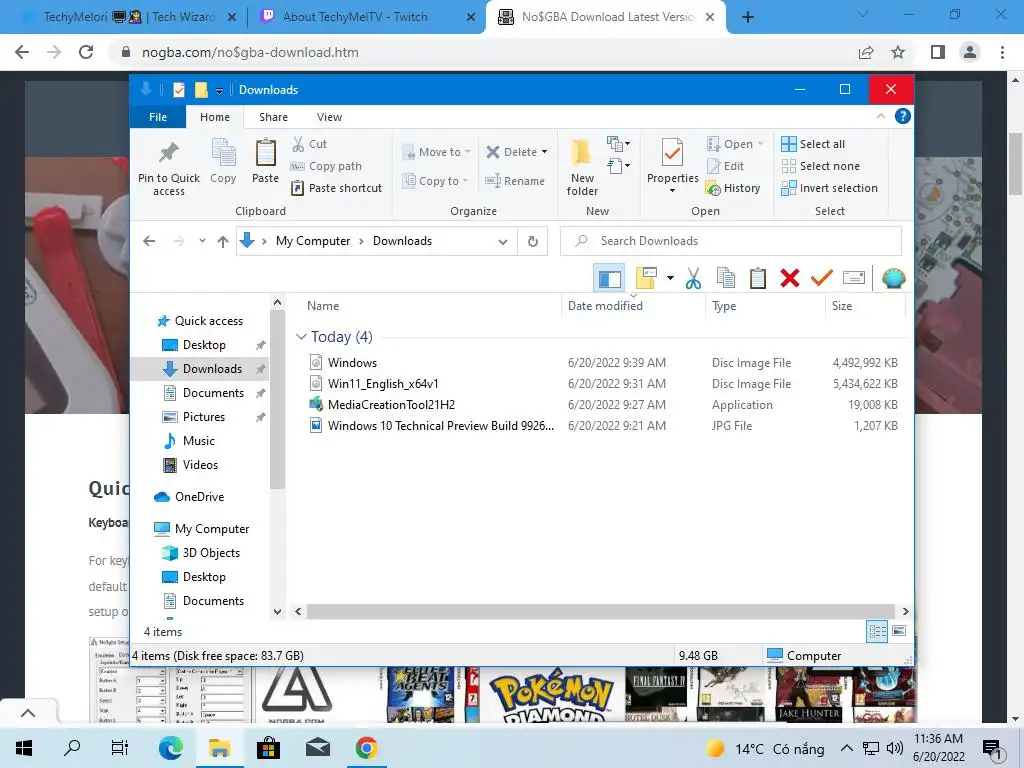This screenshot has height=768, width=1024.
Task: Create a New folder from the ribbon
Action: click(581, 167)
